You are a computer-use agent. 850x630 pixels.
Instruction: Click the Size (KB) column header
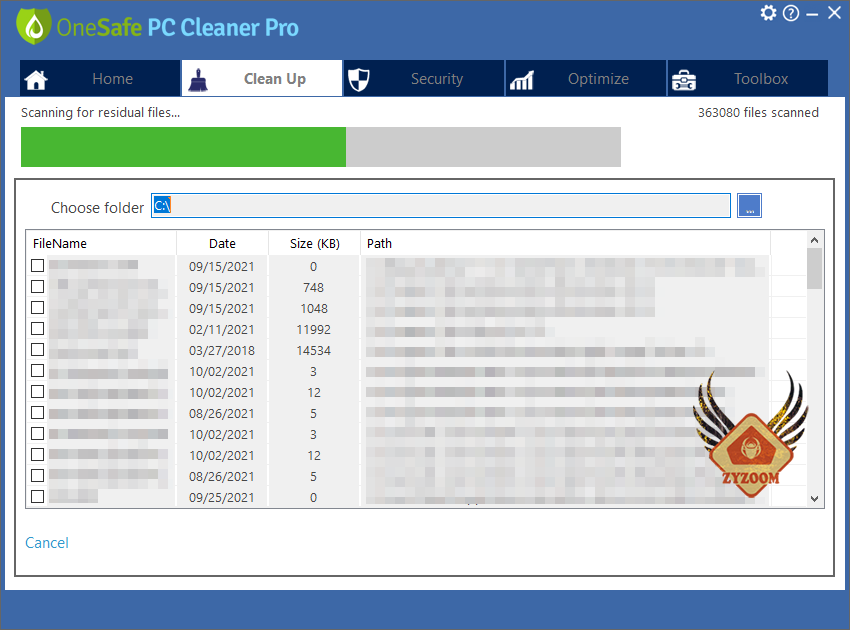coord(314,243)
